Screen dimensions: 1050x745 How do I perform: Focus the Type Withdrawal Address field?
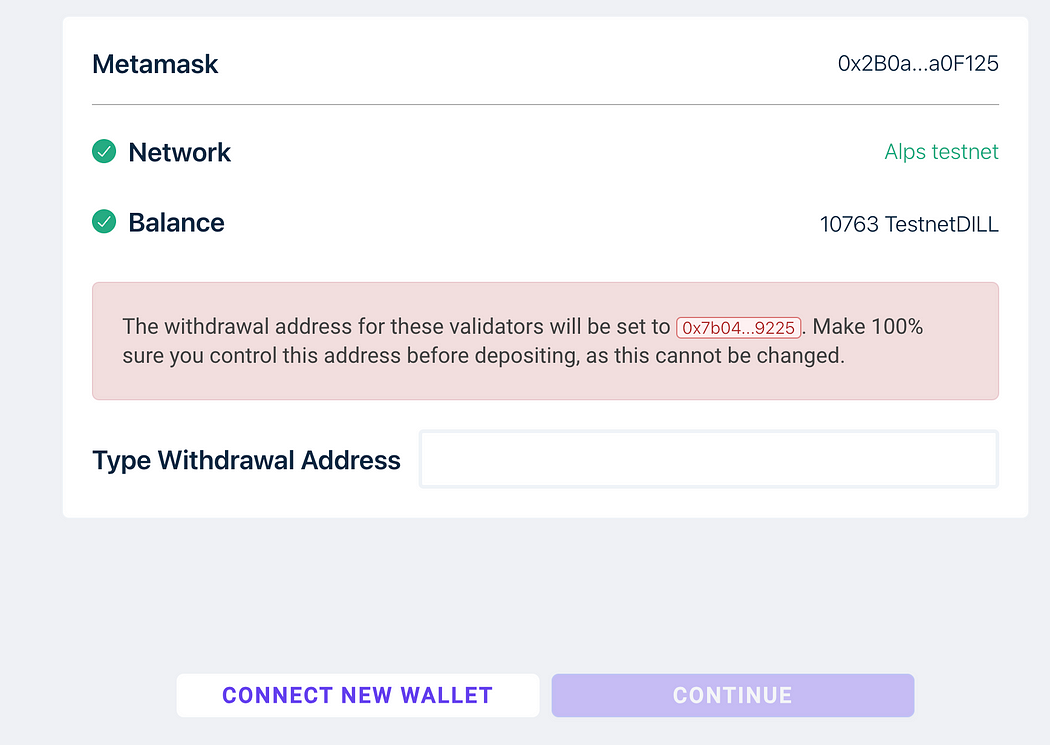tap(708, 459)
